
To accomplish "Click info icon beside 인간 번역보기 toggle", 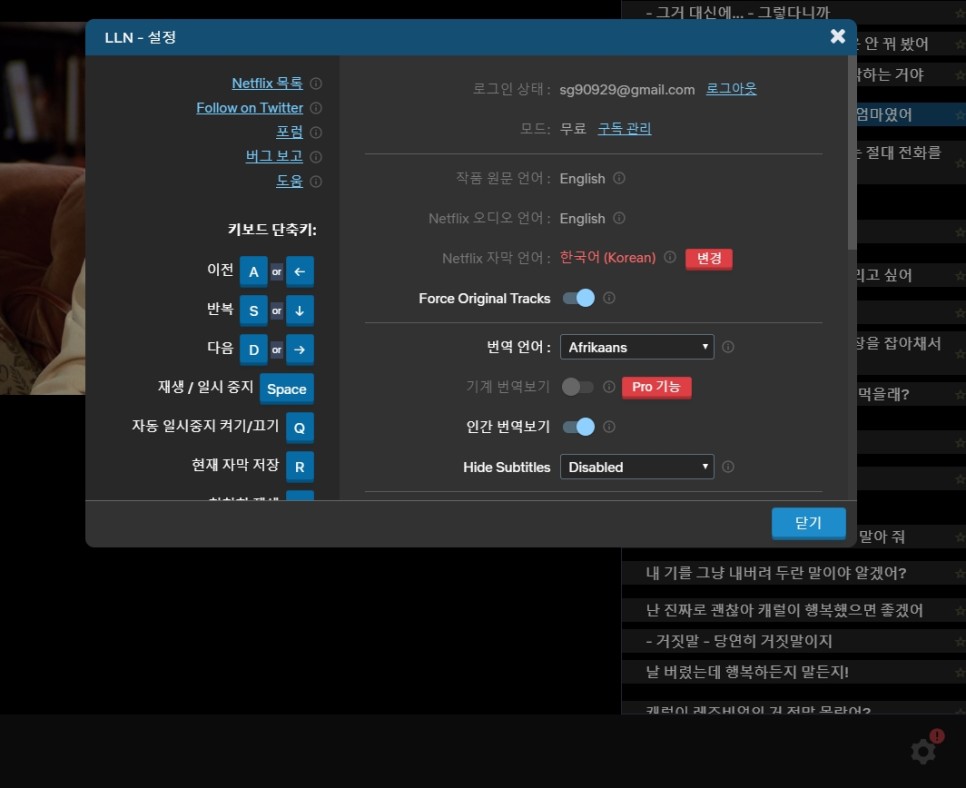I will tap(609, 426).
